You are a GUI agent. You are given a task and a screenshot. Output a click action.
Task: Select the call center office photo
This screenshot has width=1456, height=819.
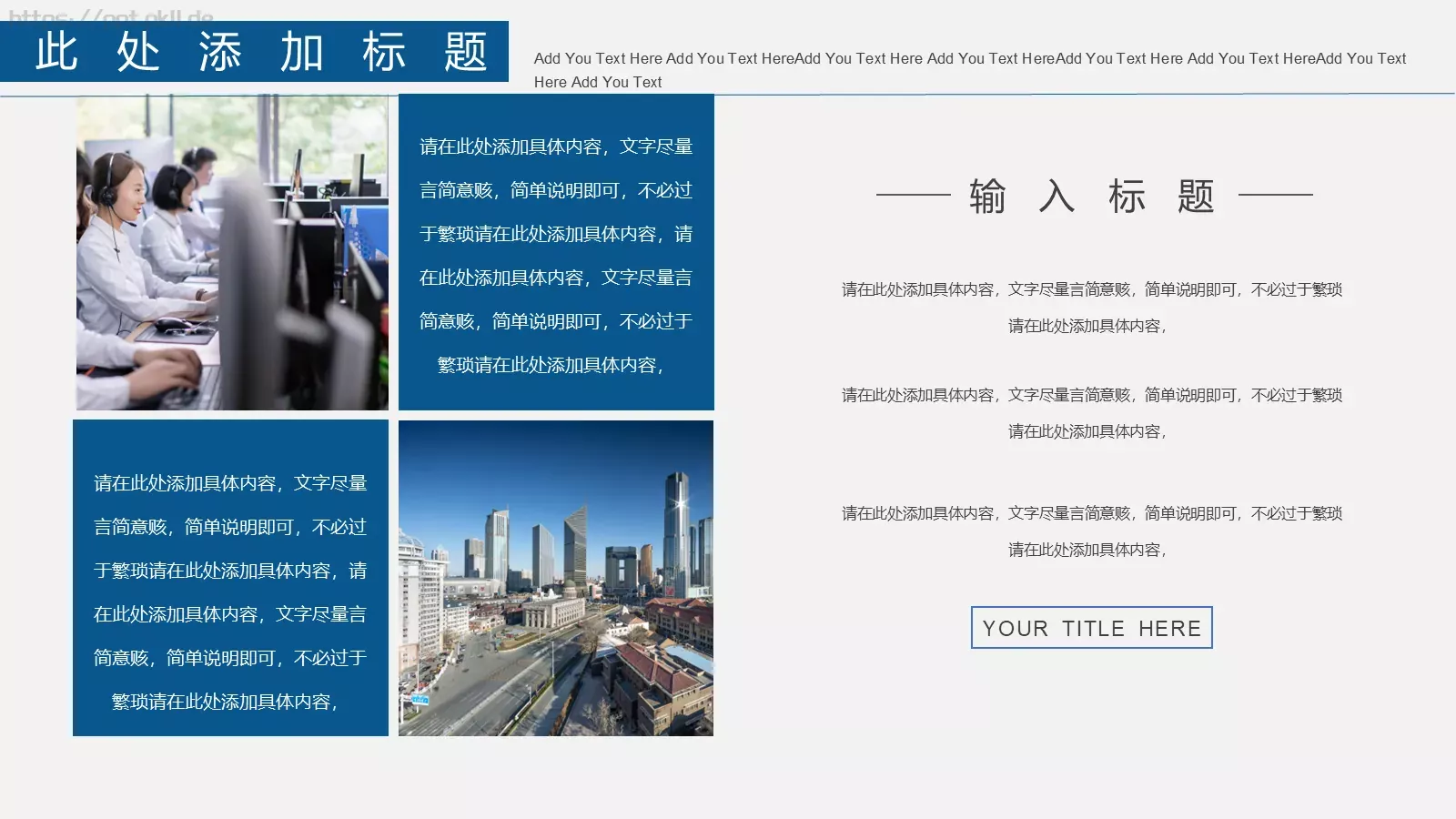232,252
